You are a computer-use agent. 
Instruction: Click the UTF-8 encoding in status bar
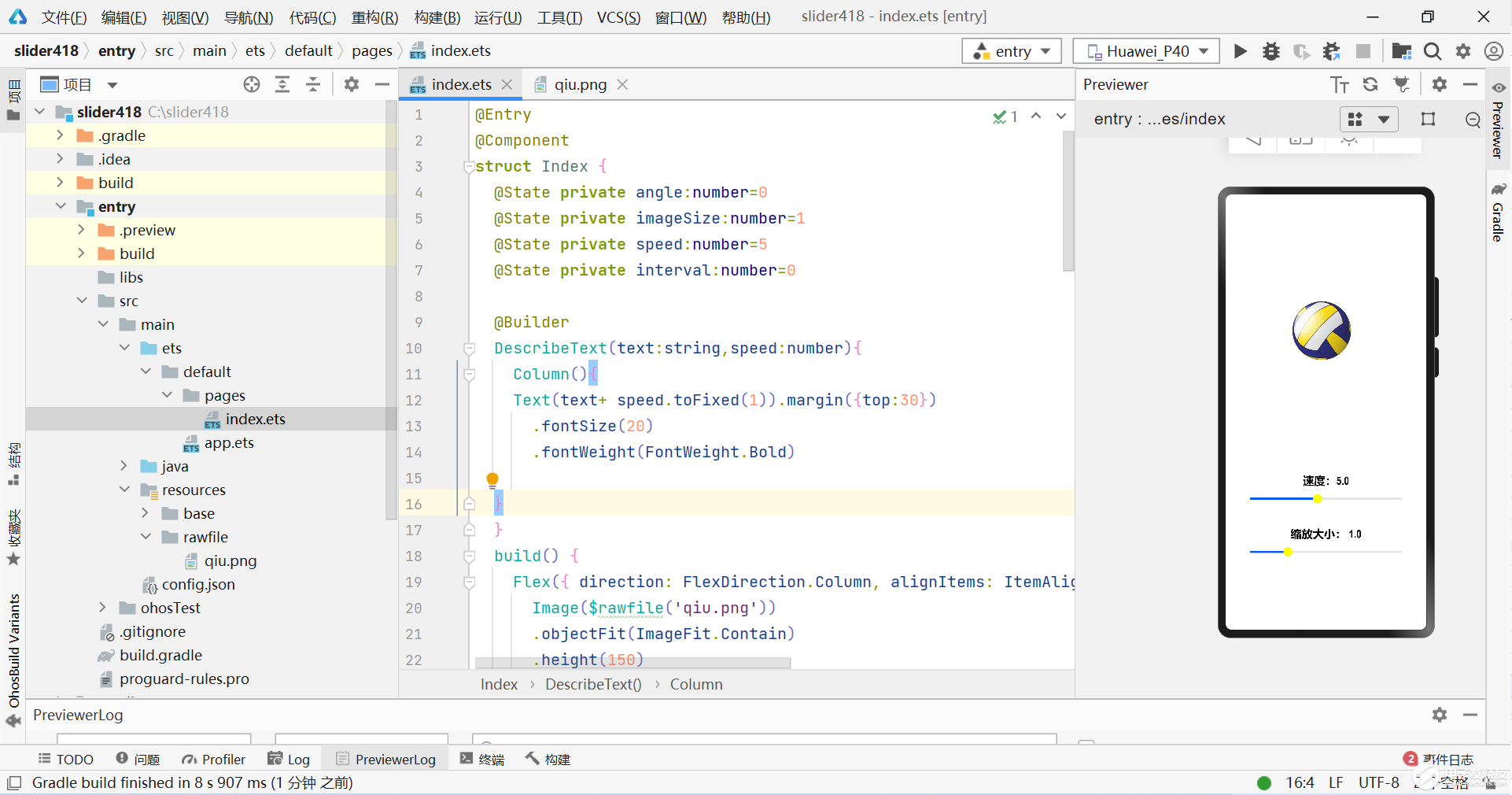[x=1378, y=782]
